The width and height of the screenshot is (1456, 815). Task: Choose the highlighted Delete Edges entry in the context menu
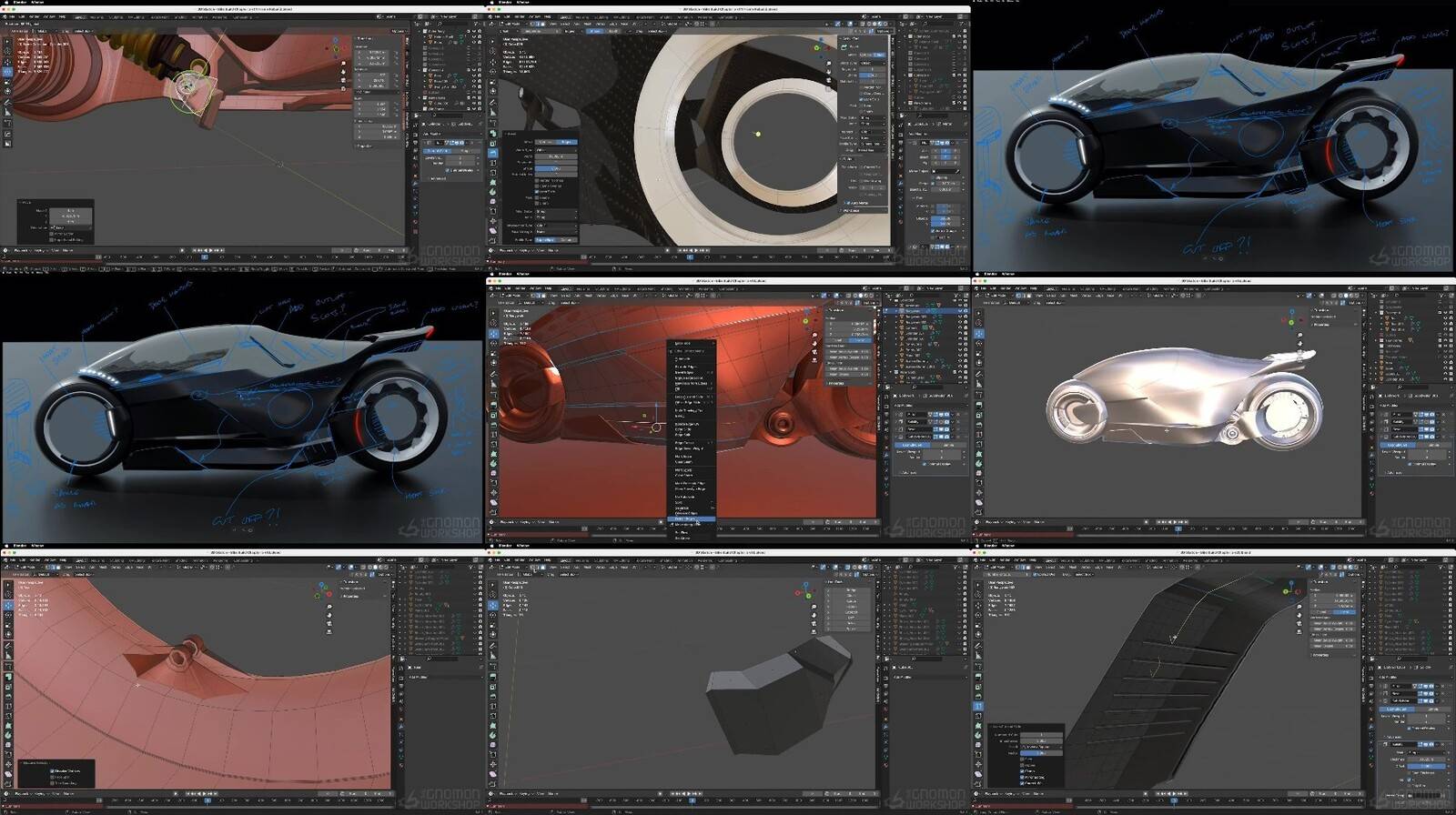point(691,518)
